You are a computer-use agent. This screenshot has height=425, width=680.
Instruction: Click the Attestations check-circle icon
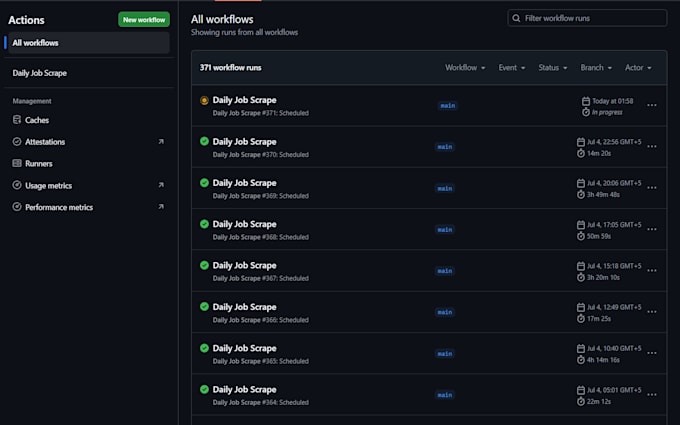click(17, 141)
